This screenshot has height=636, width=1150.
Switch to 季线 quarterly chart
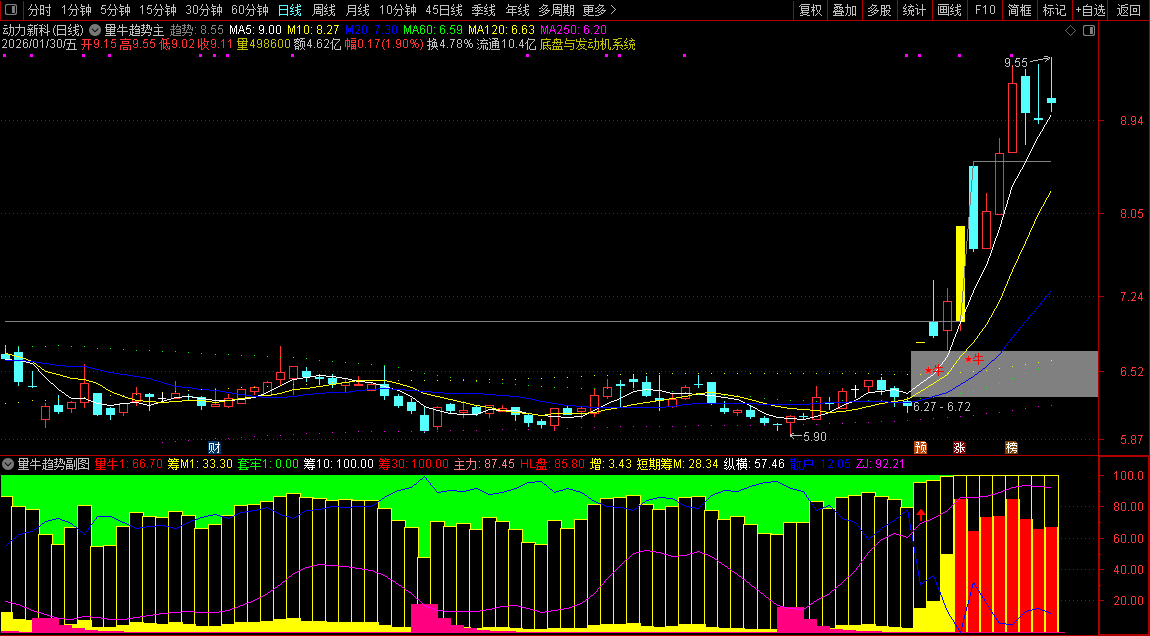click(483, 10)
